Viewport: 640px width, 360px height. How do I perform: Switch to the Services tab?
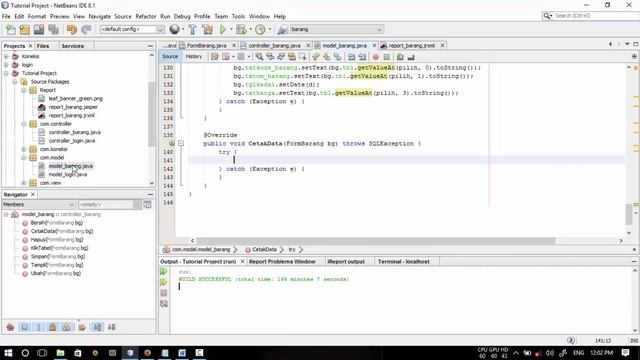[73, 46]
